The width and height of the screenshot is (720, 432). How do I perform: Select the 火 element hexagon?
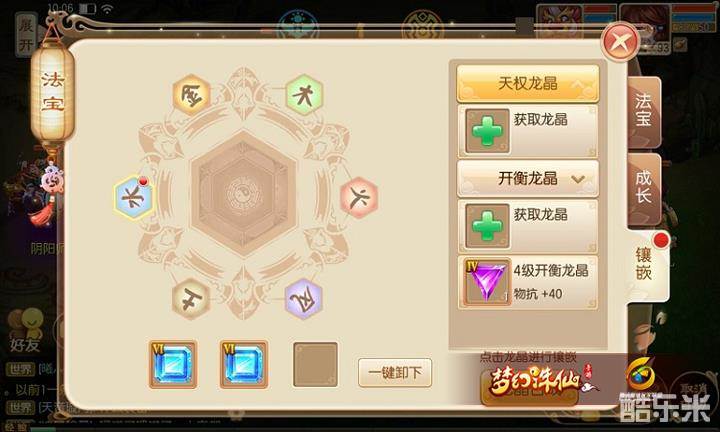tap(359, 198)
